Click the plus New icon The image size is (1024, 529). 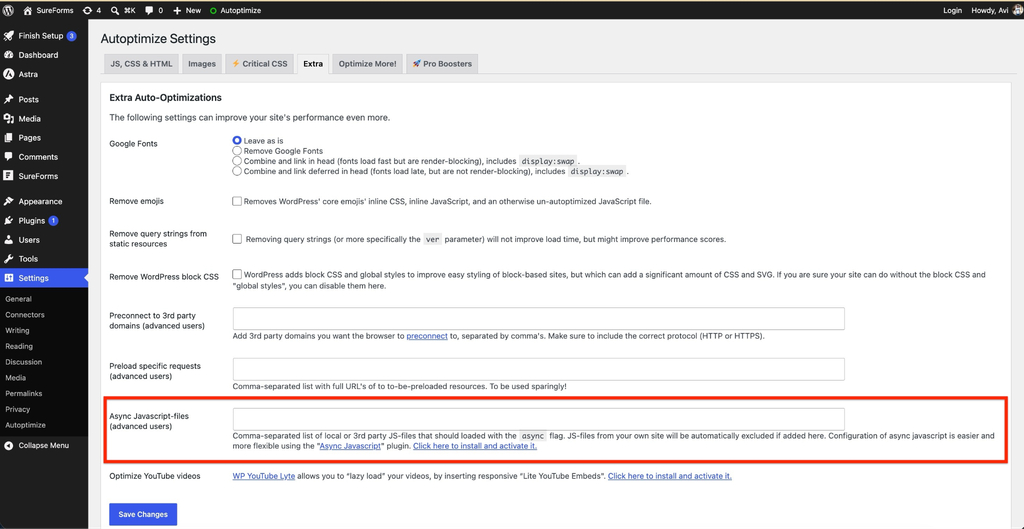tap(177, 10)
